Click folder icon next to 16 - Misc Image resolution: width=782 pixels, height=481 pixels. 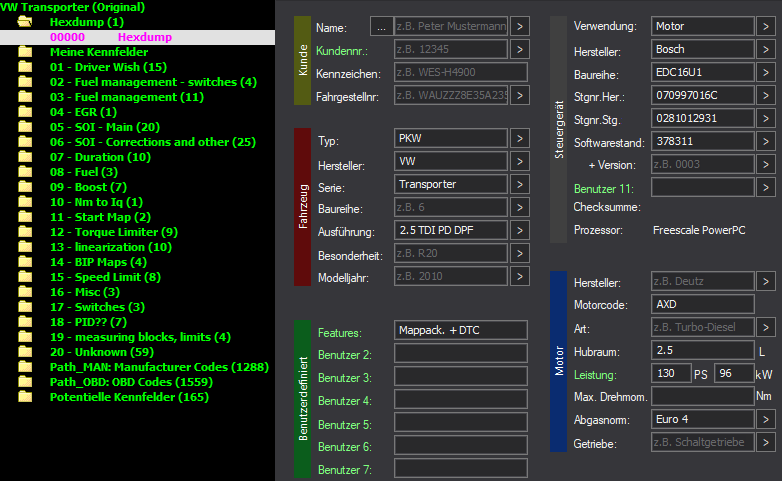click(25, 292)
